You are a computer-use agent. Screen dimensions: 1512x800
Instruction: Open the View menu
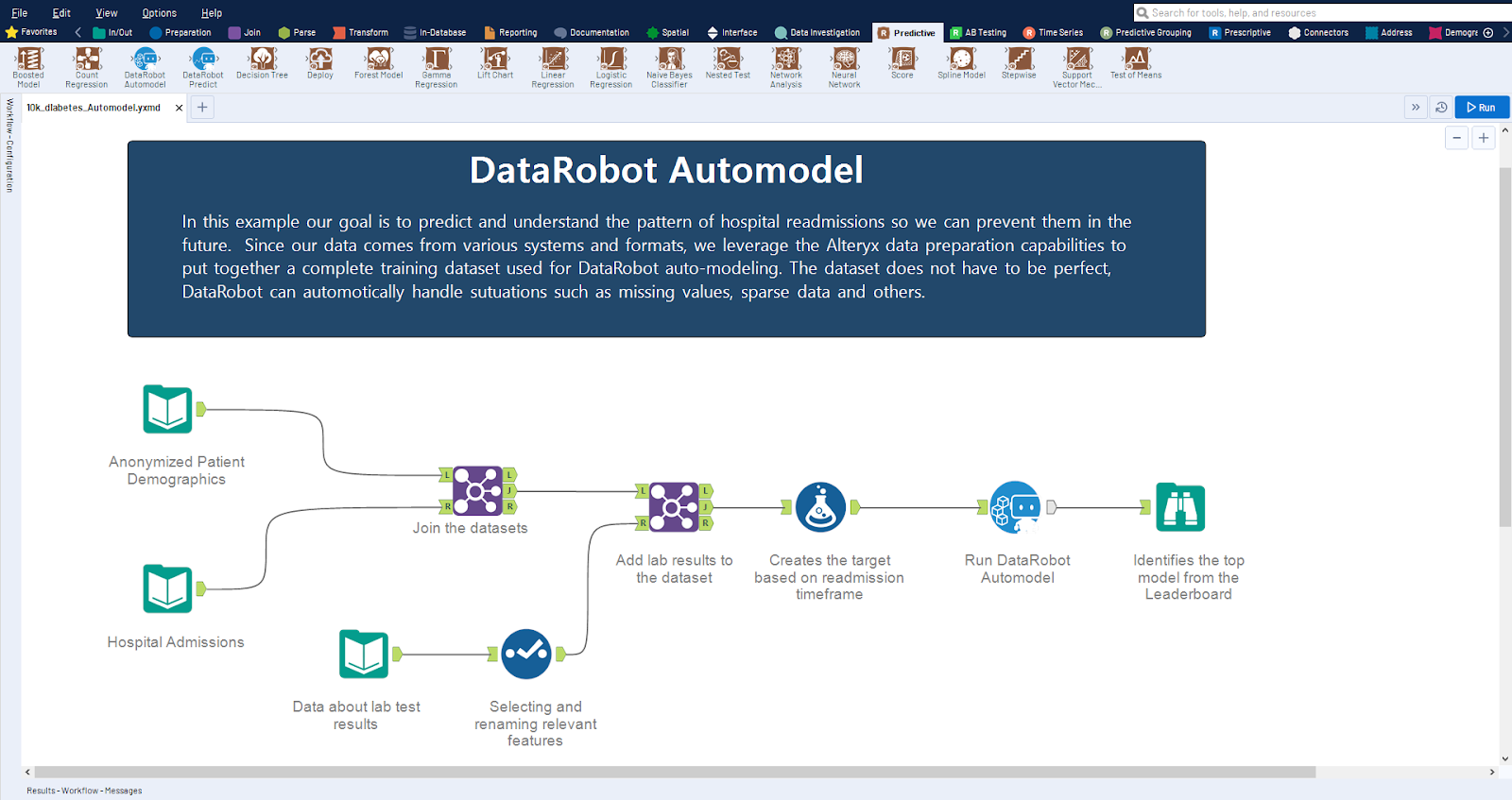coord(107,13)
